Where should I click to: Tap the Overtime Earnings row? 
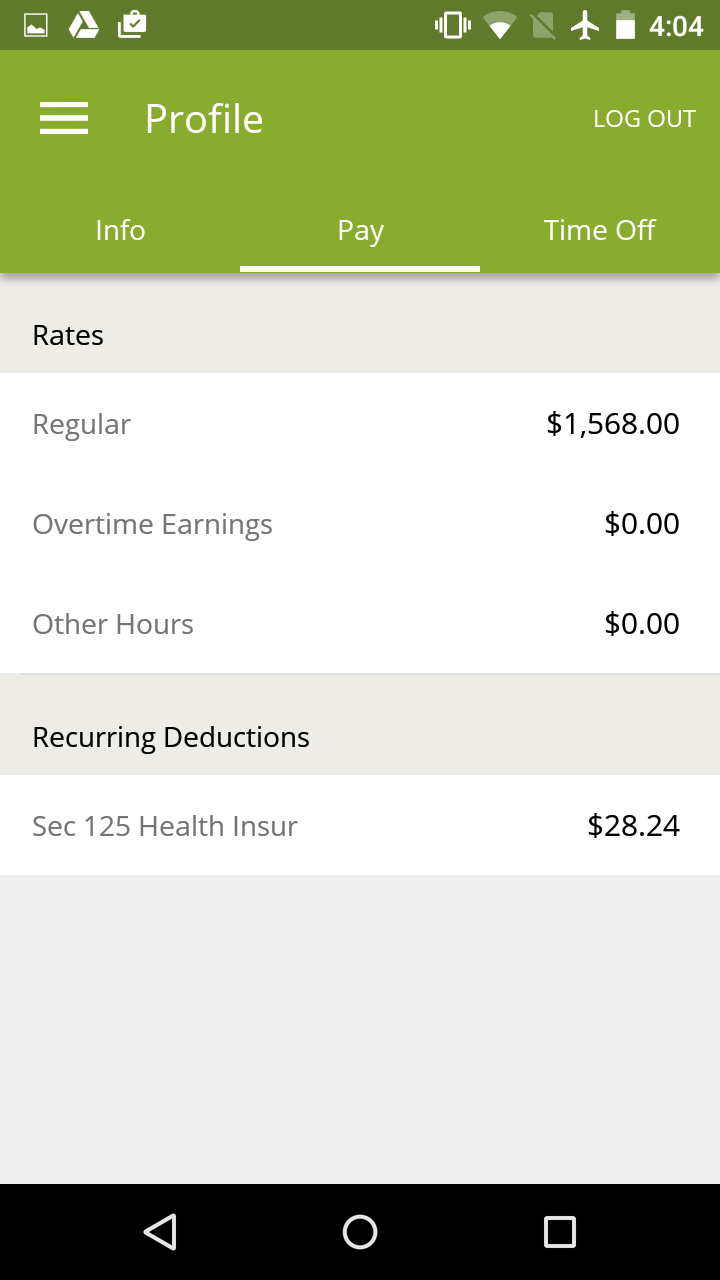[x=360, y=524]
